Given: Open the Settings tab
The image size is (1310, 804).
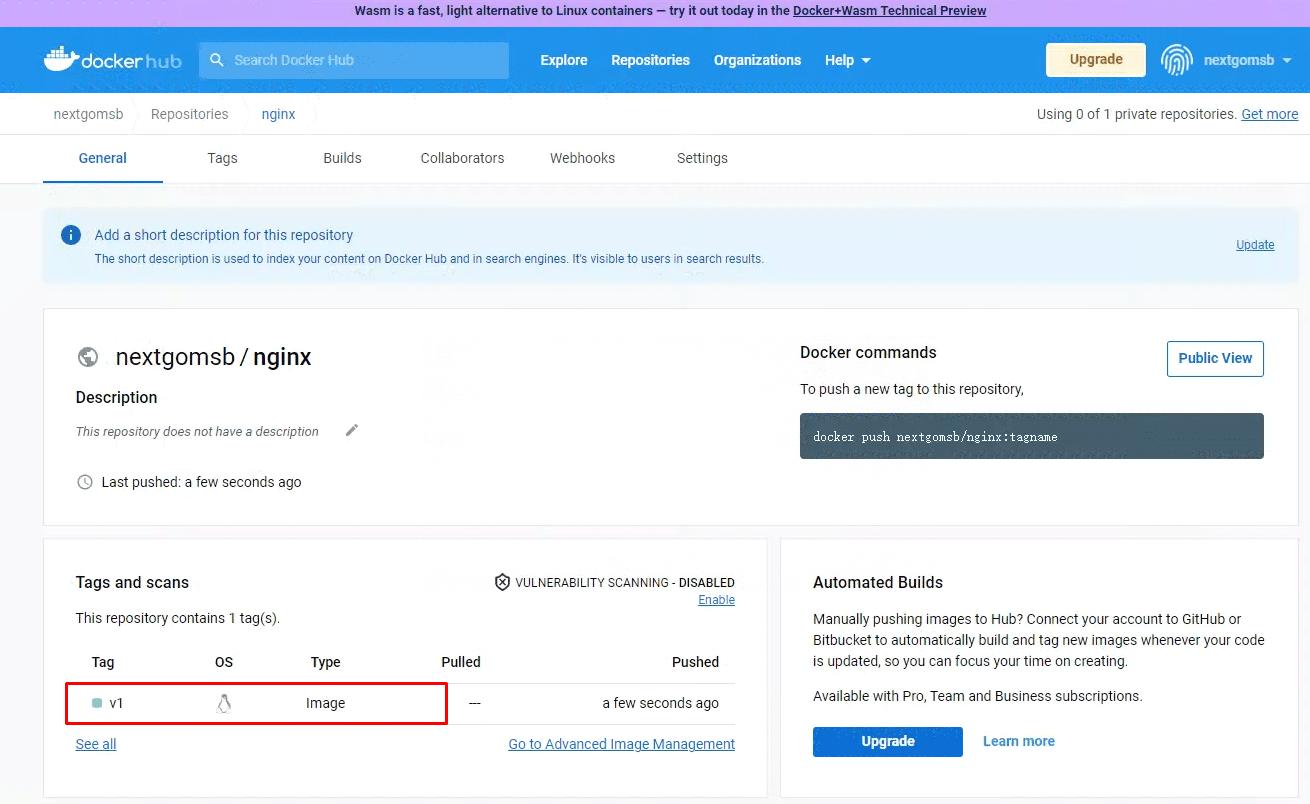Looking at the screenshot, I should tap(702, 158).
